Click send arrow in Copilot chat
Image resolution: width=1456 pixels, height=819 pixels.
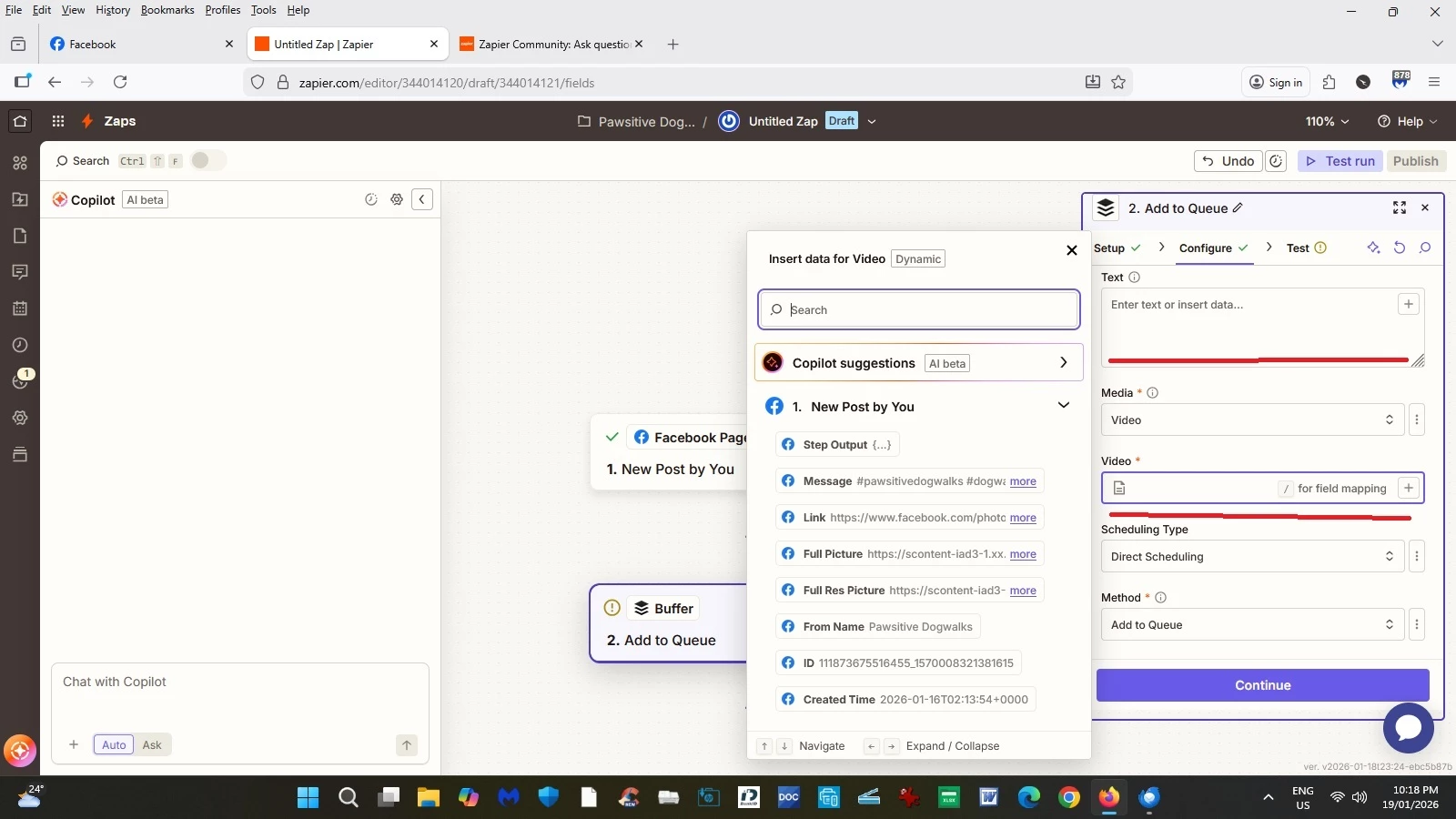(407, 745)
